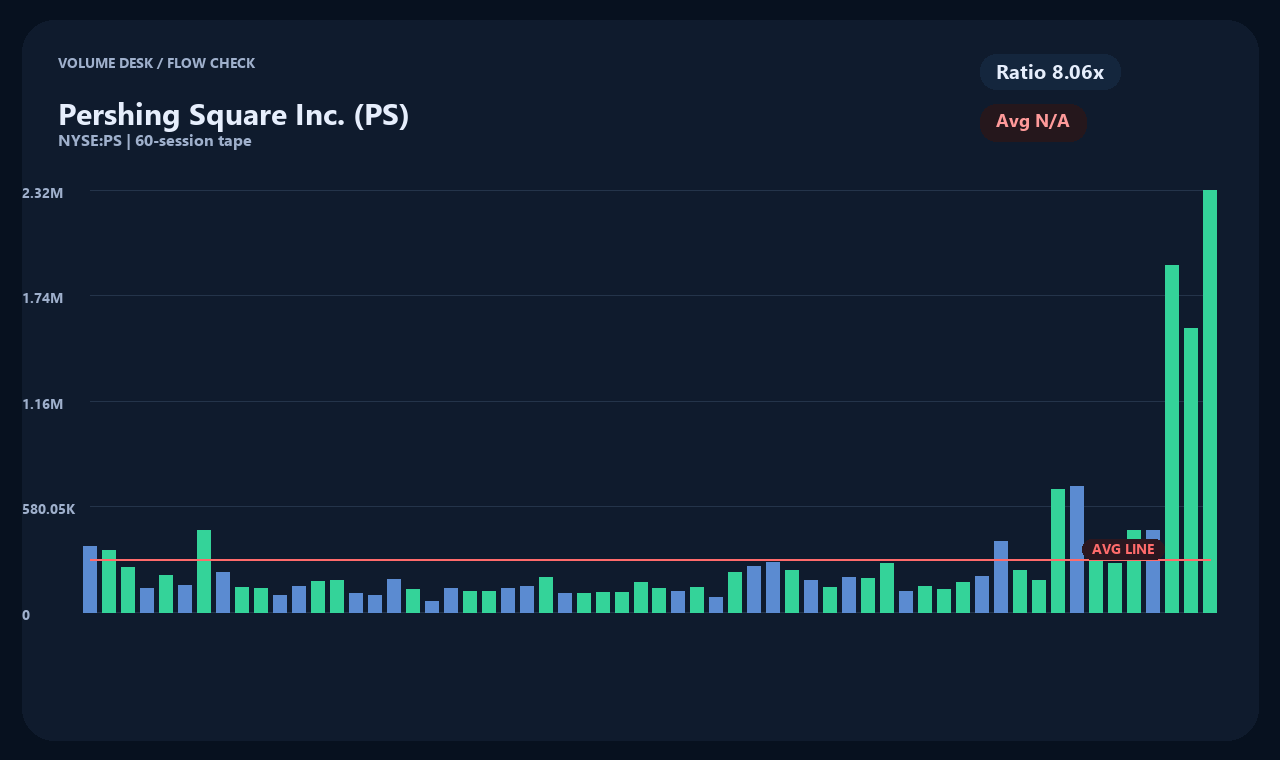Viewport: 1280px width, 760px height.
Task: Click the Pershing Square Inc. (PS) title
Action: pos(233,115)
